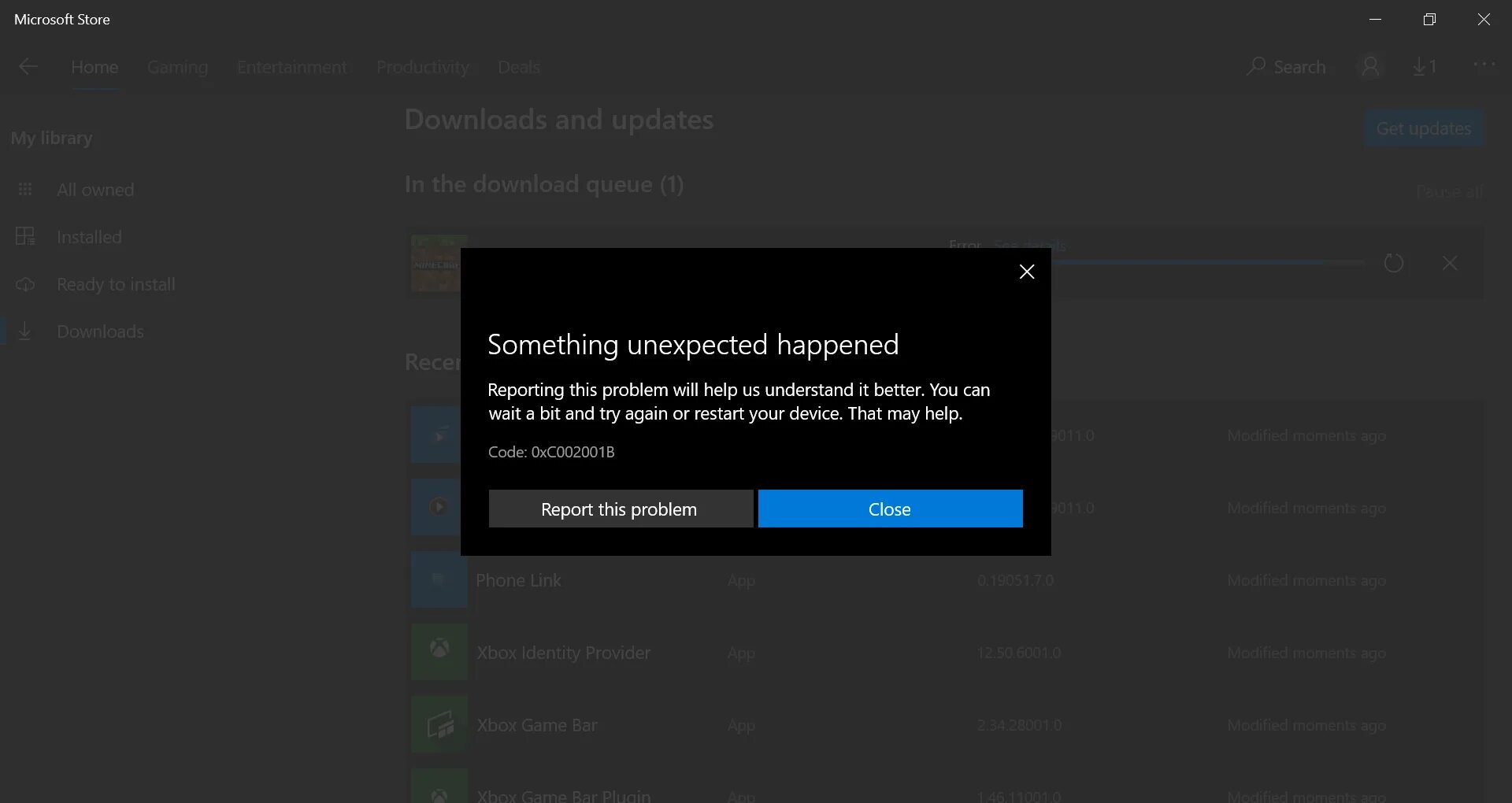This screenshot has height=803, width=1512.
Task: Click the Phone Link app icon
Action: click(x=439, y=580)
